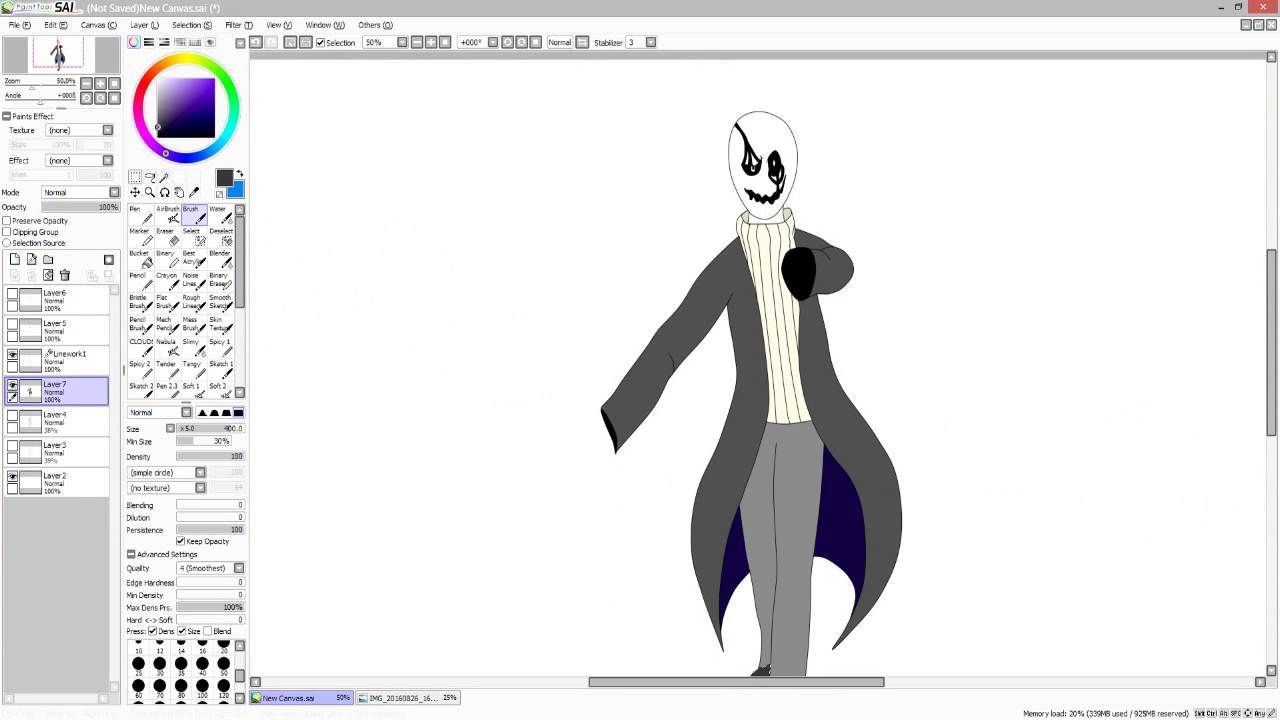Select the Pencil brush tool

tap(140, 281)
